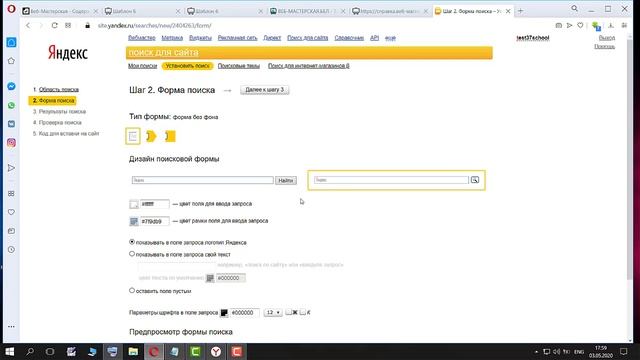
Task: Click 'Далее к шагу 3' button
Action: pyautogui.click(x=264, y=90)
